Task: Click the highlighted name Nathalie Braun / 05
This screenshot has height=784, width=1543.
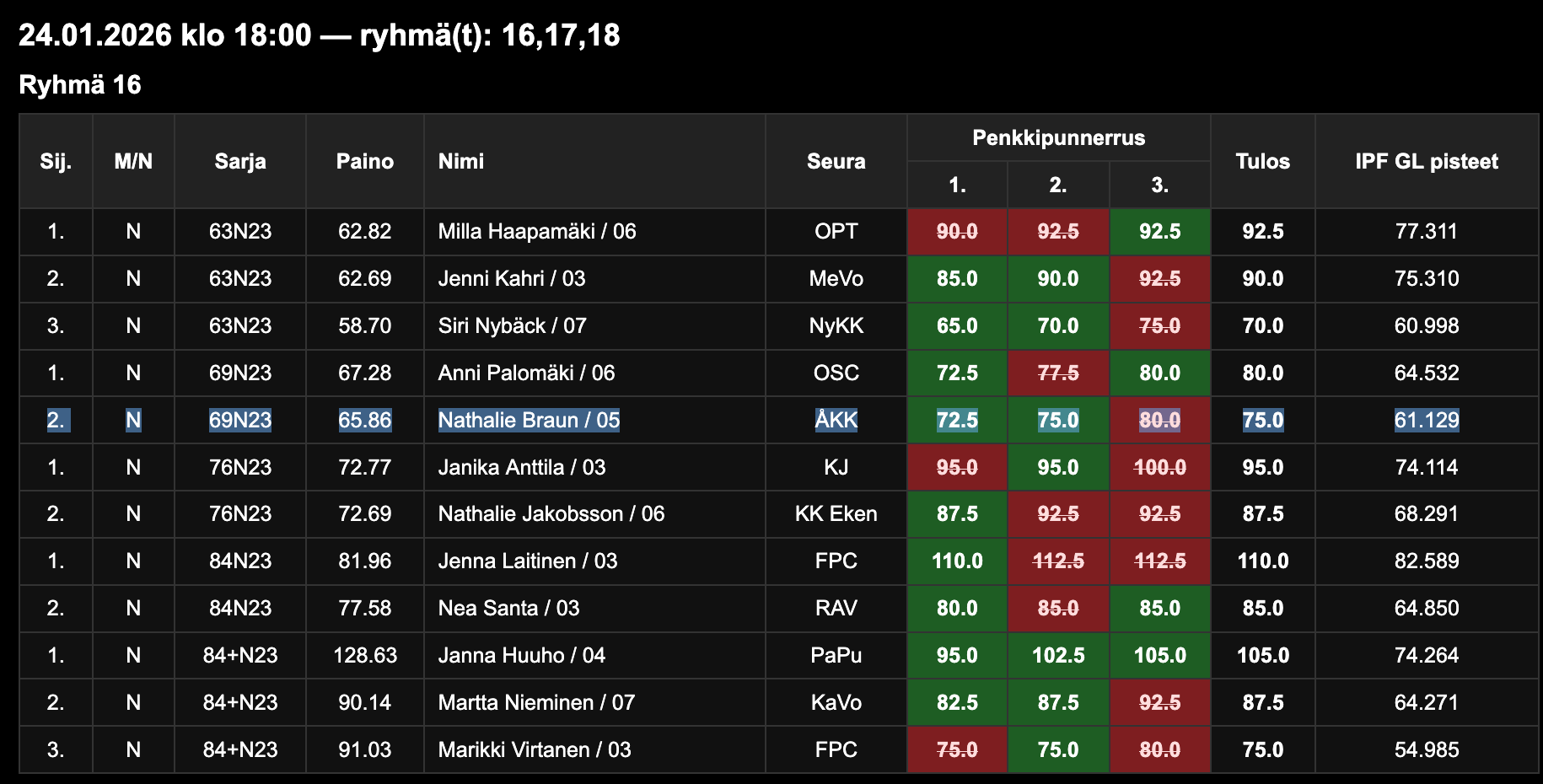Action: [529, 420]
